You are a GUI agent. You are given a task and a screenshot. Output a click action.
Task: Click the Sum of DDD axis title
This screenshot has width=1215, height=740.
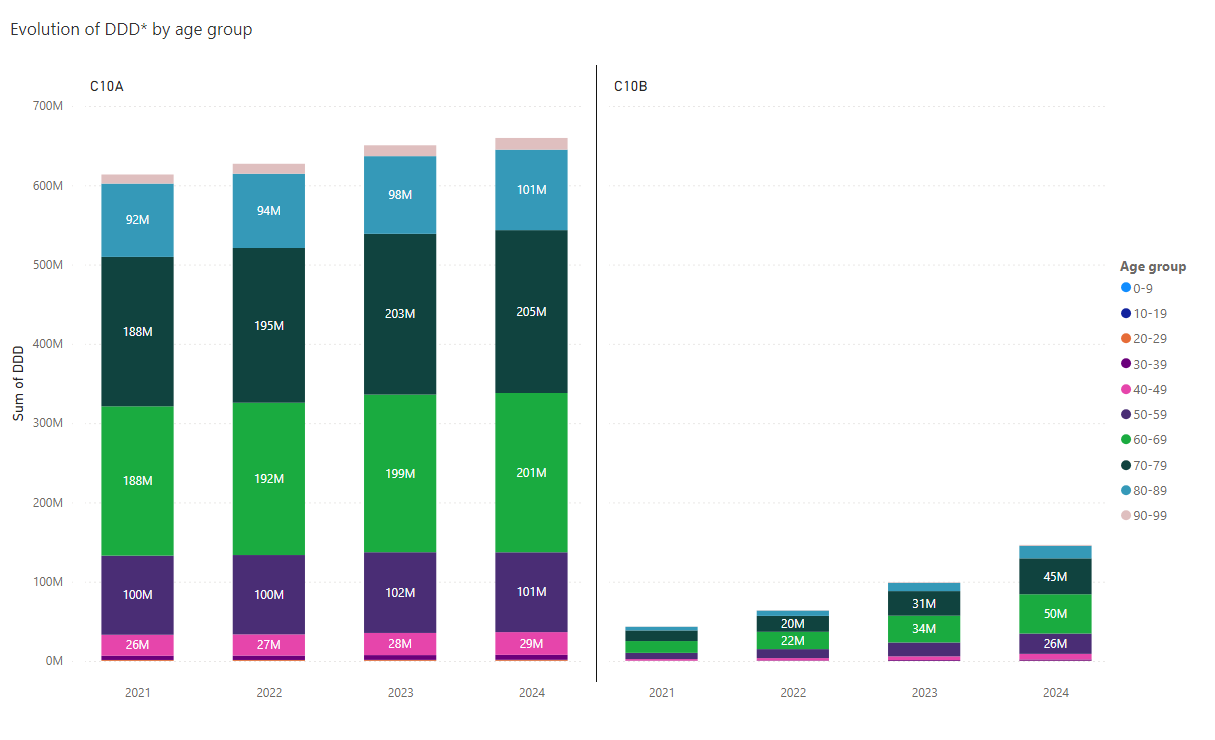18,384
